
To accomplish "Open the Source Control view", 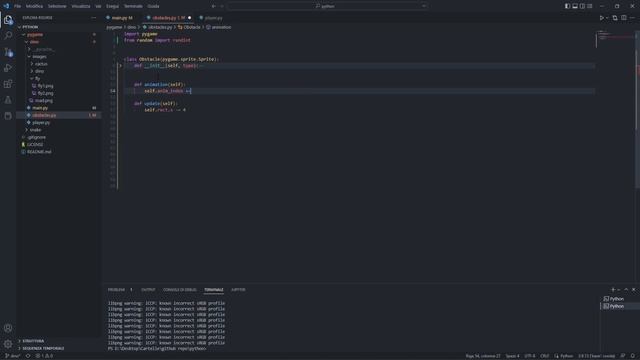I will coord(8,52).
